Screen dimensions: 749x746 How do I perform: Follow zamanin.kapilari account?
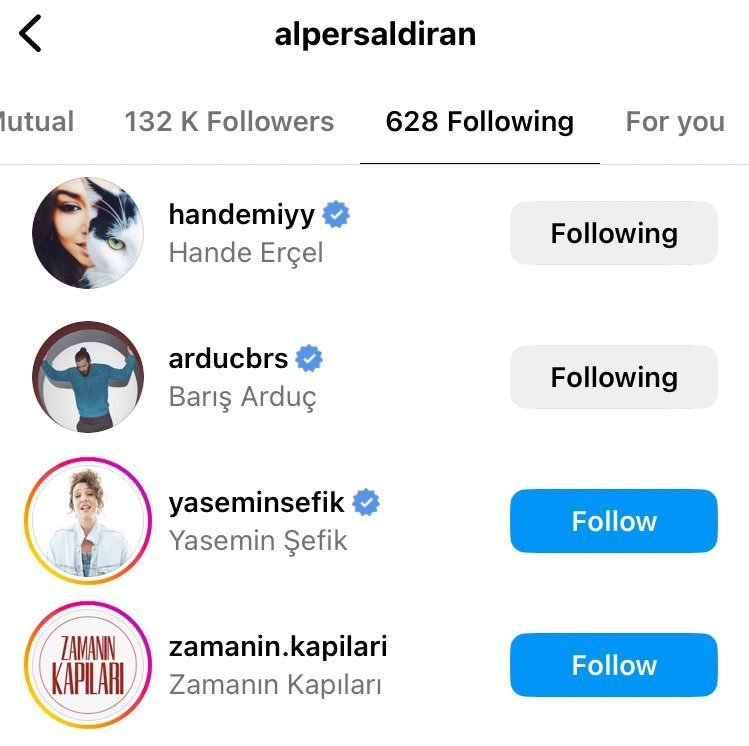pyautogui.click(x=614, y=665)
